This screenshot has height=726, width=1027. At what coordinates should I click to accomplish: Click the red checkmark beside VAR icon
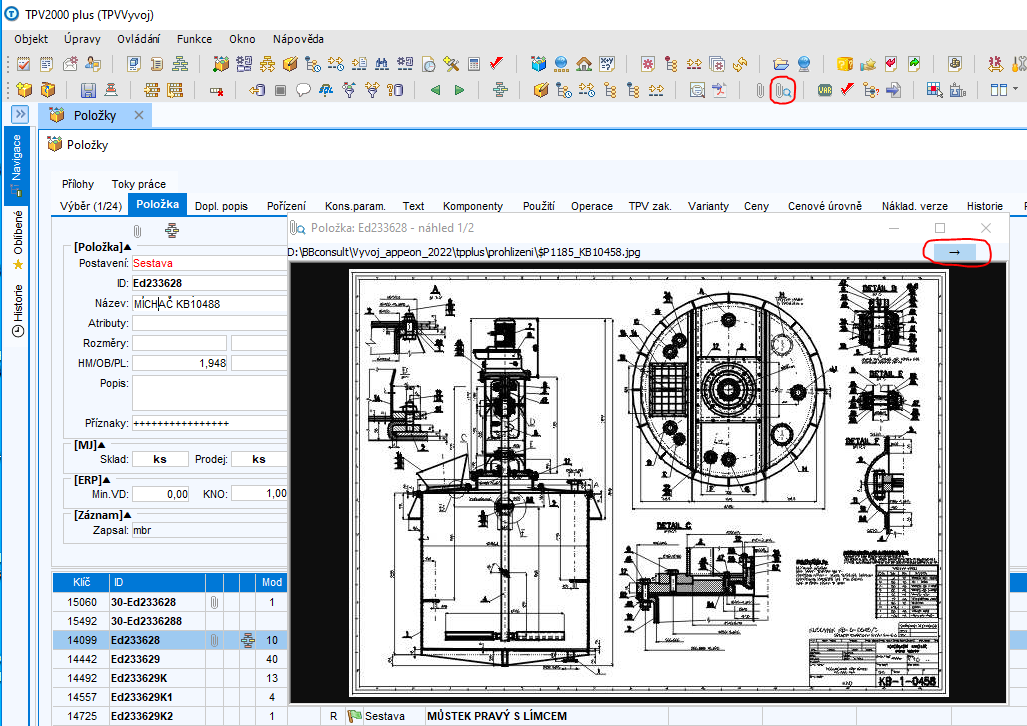coord(848,90)
